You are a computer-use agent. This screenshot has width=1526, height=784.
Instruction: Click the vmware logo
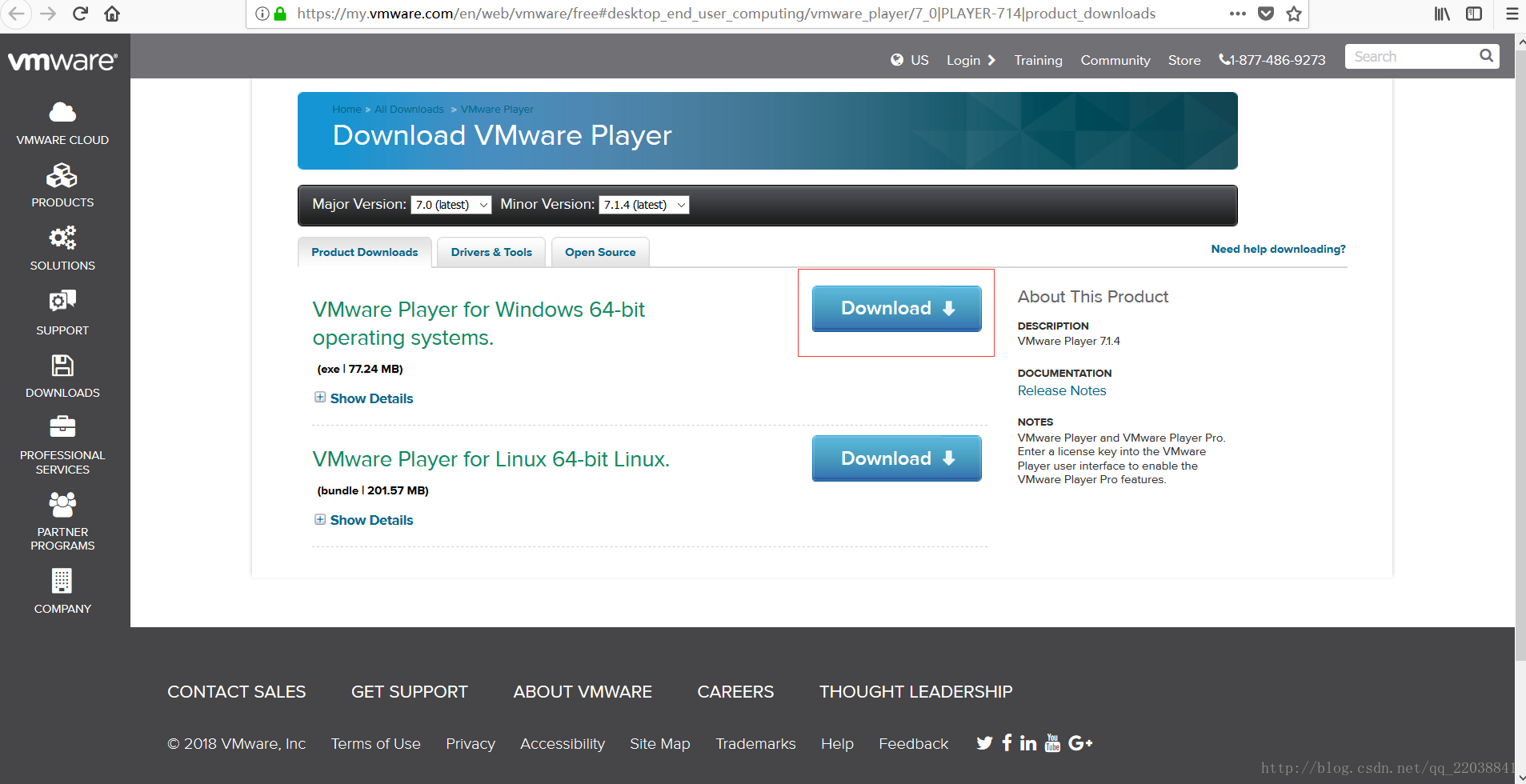pos(62,61)
